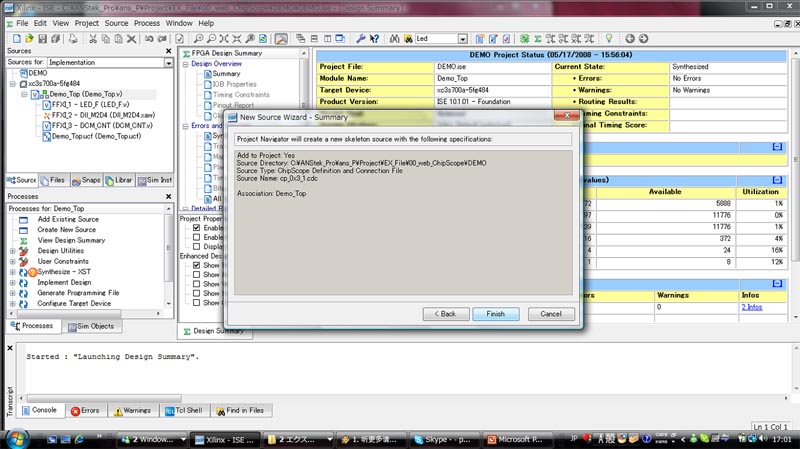Expand the Synthesize - XST process node
This screenshot has height=449, width=800.
click(x=13, y=272)
